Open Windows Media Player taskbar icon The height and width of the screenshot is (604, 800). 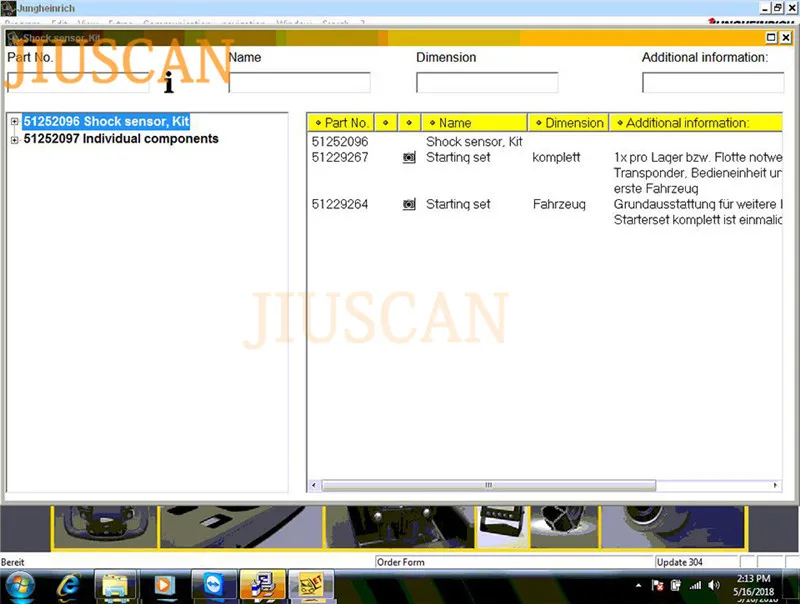click(x=164, y=587)
